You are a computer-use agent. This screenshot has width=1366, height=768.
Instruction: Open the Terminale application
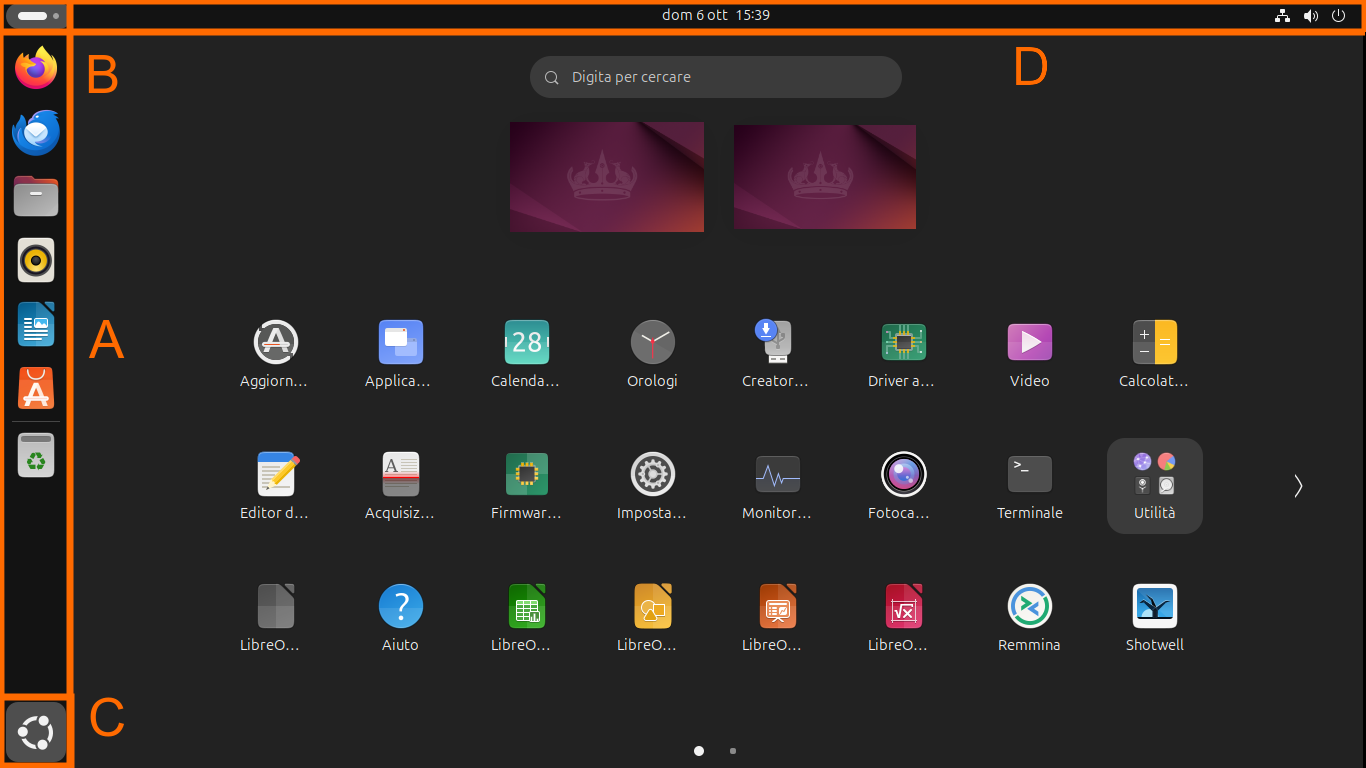point(1029,474)
